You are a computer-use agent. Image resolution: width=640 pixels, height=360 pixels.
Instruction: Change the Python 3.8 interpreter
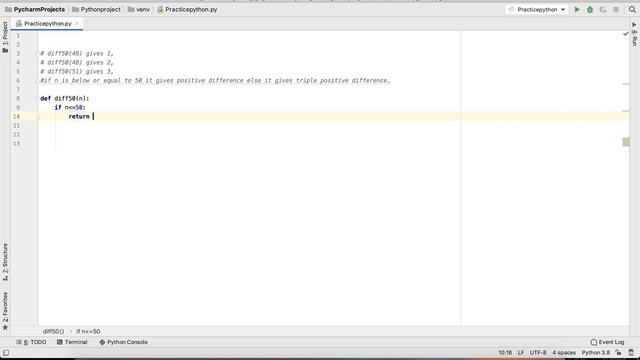point(596,353)
